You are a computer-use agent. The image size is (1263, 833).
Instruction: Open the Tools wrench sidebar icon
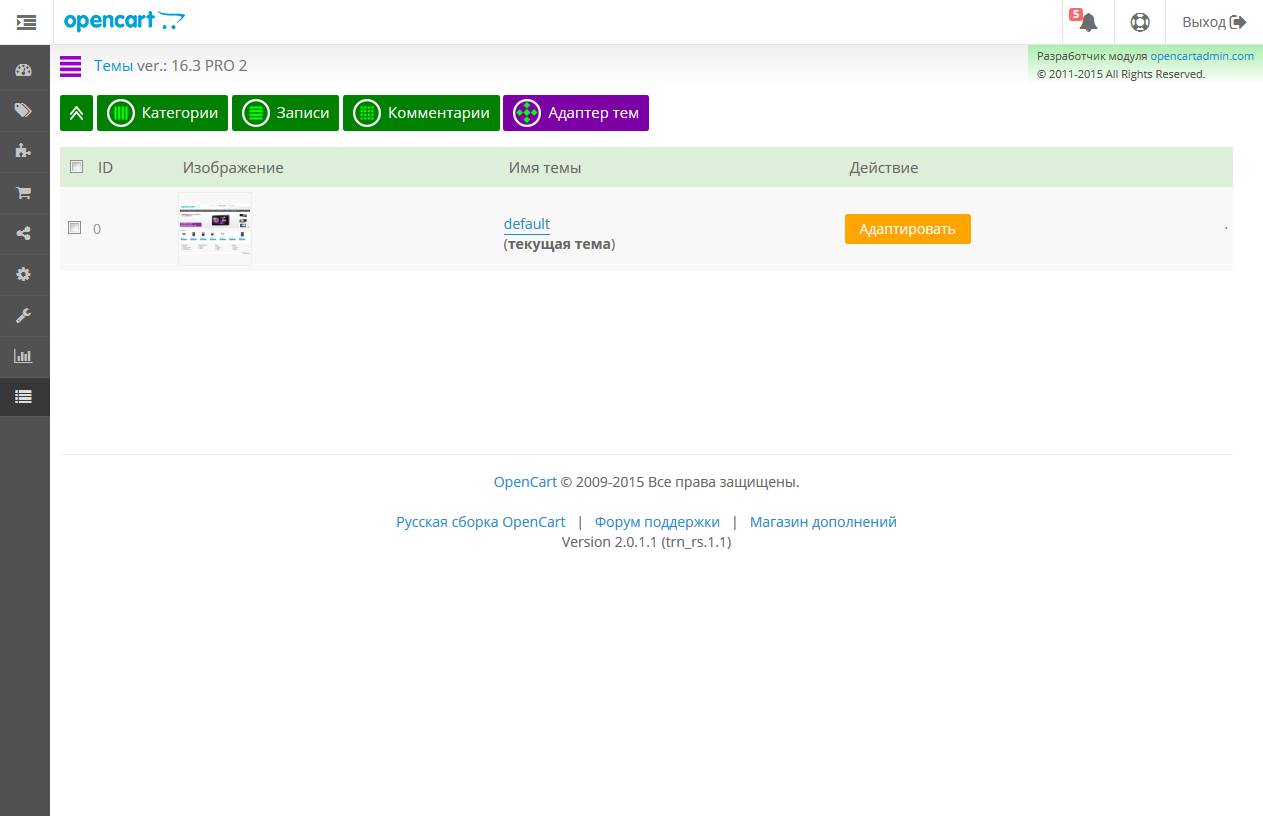(x=24, y=315)
